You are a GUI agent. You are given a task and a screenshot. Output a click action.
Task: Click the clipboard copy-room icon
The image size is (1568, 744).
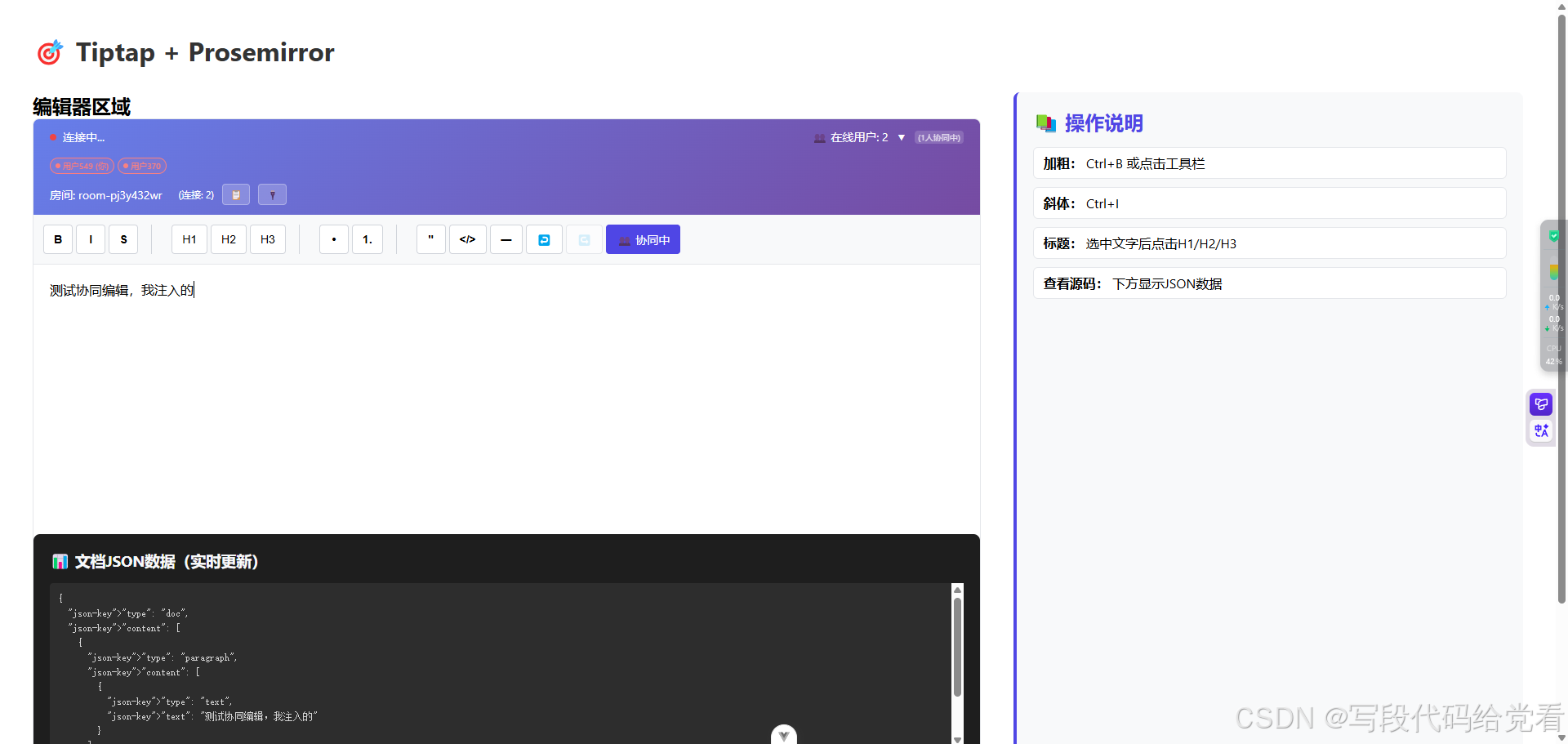(x=236, y=195)
